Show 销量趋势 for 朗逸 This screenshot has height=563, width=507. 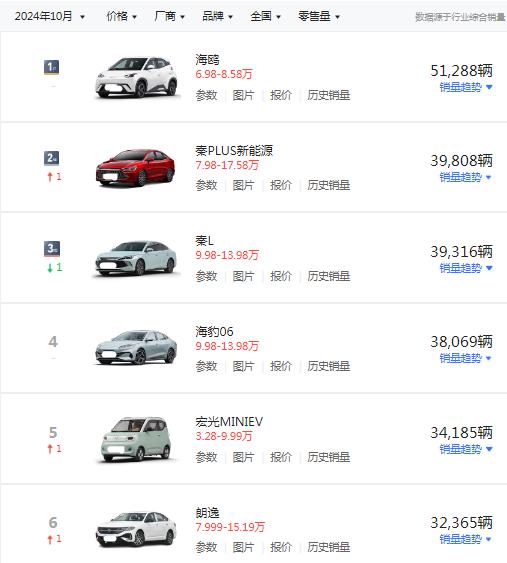coord(466,539)
